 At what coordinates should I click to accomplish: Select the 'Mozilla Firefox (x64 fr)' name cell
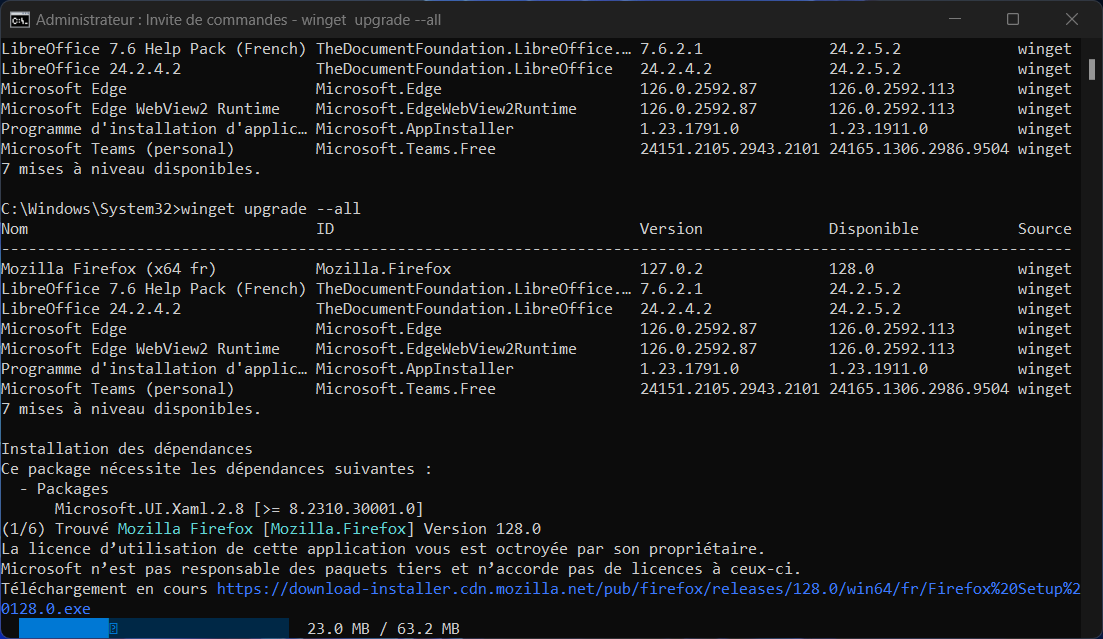pyautogui.click(x=109, y=269)
